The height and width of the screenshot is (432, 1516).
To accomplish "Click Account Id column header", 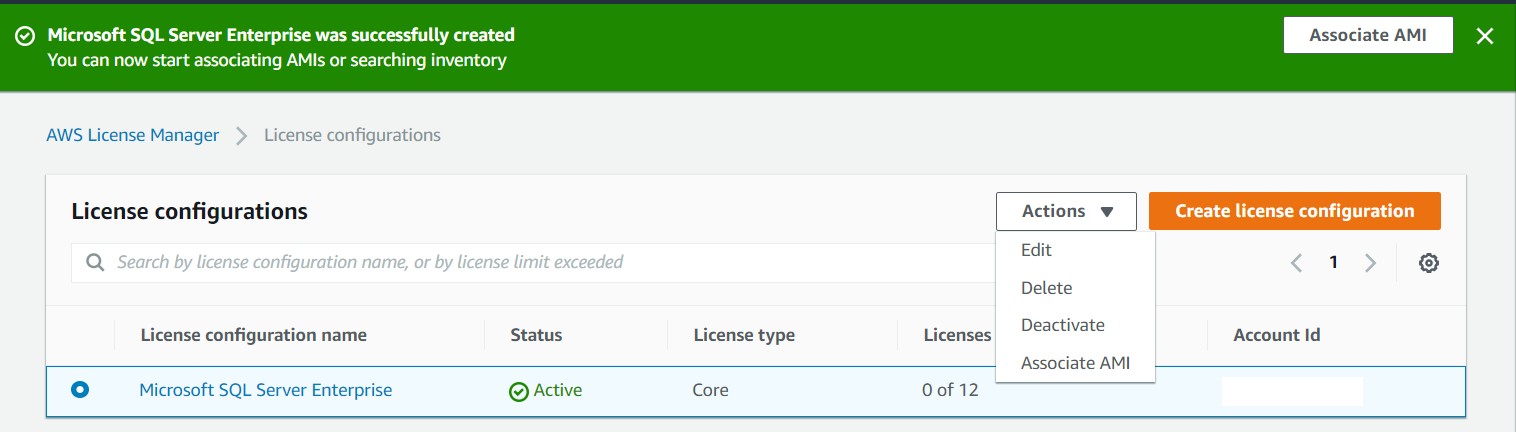I will click(x=1277, y=335).
